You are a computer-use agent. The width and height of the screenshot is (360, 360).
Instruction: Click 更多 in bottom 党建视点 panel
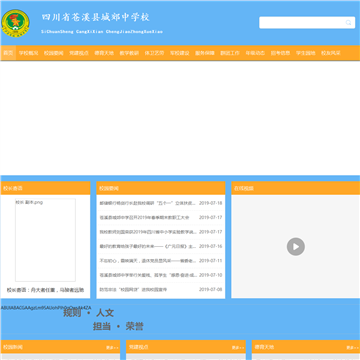[238, 347]
